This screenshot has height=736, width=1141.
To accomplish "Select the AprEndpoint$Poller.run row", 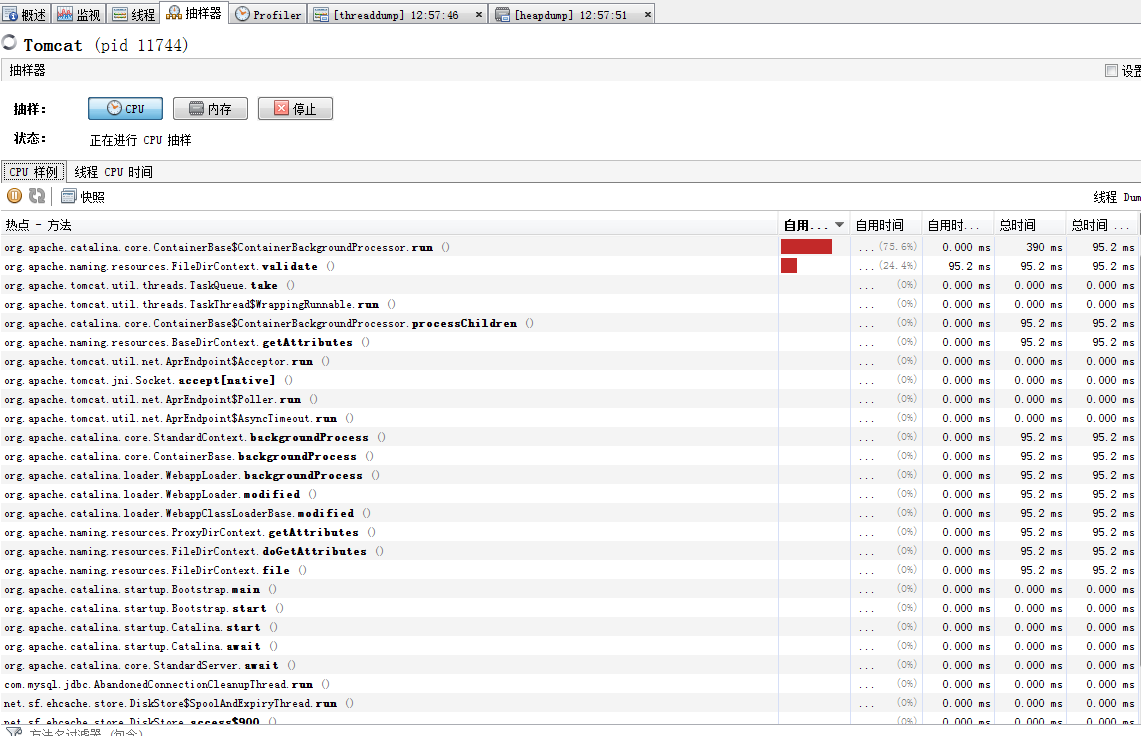I will tap(570, 399).
